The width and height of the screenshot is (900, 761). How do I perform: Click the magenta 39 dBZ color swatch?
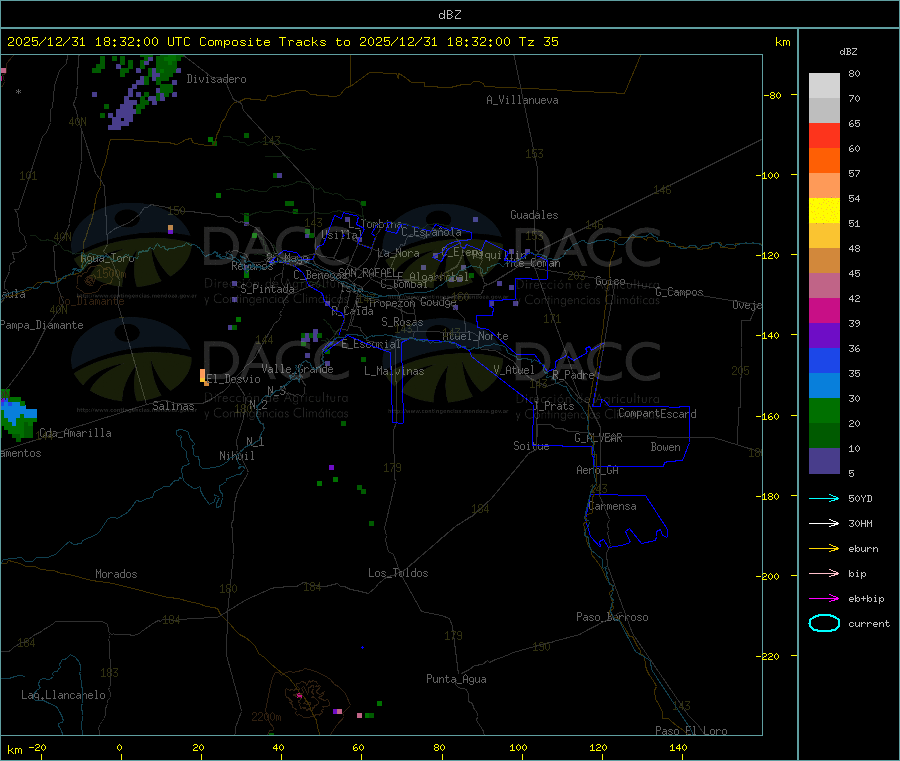tap(824, 310)
